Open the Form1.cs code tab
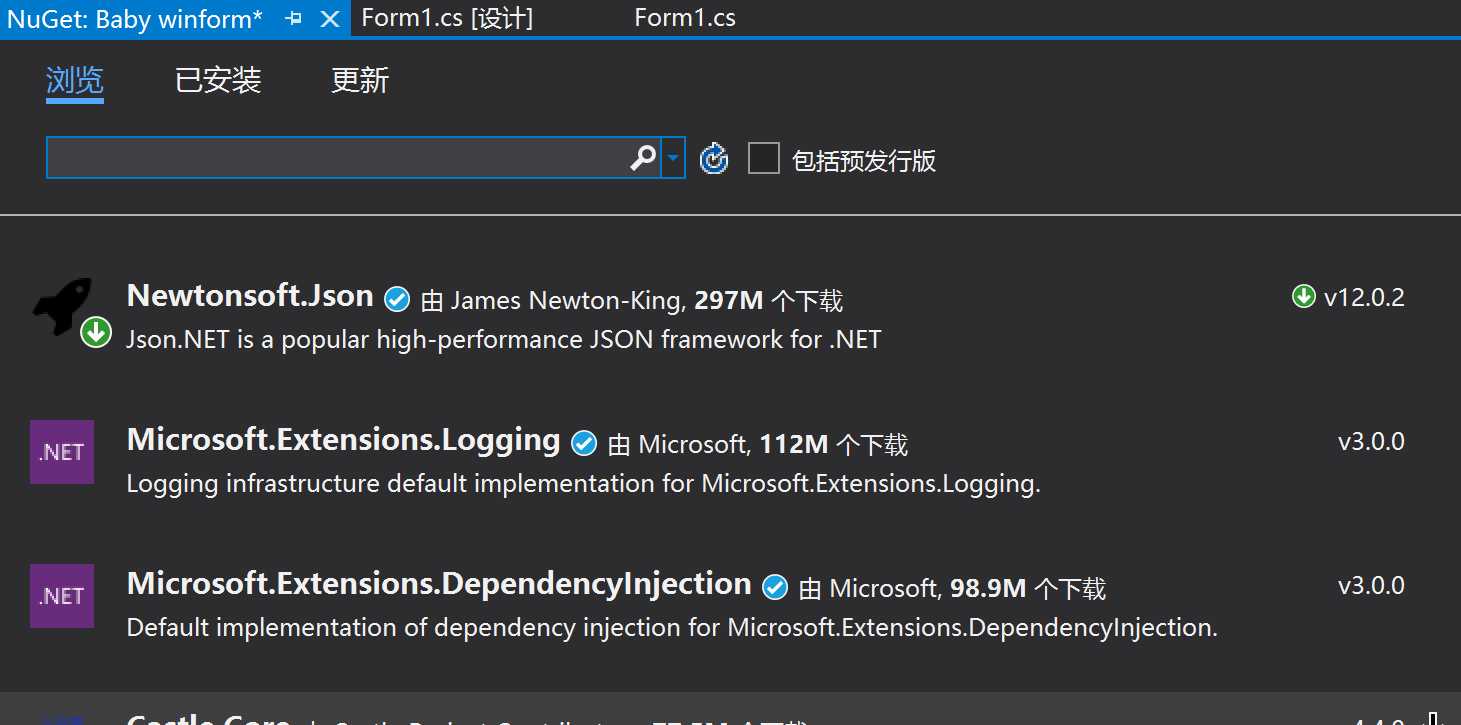The height and width of the screenshot is (725, 1461). coord(685,18)
